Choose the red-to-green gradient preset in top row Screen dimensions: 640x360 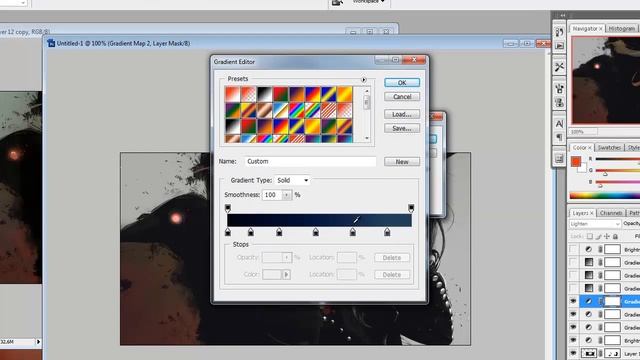click(x=280, y=94)
